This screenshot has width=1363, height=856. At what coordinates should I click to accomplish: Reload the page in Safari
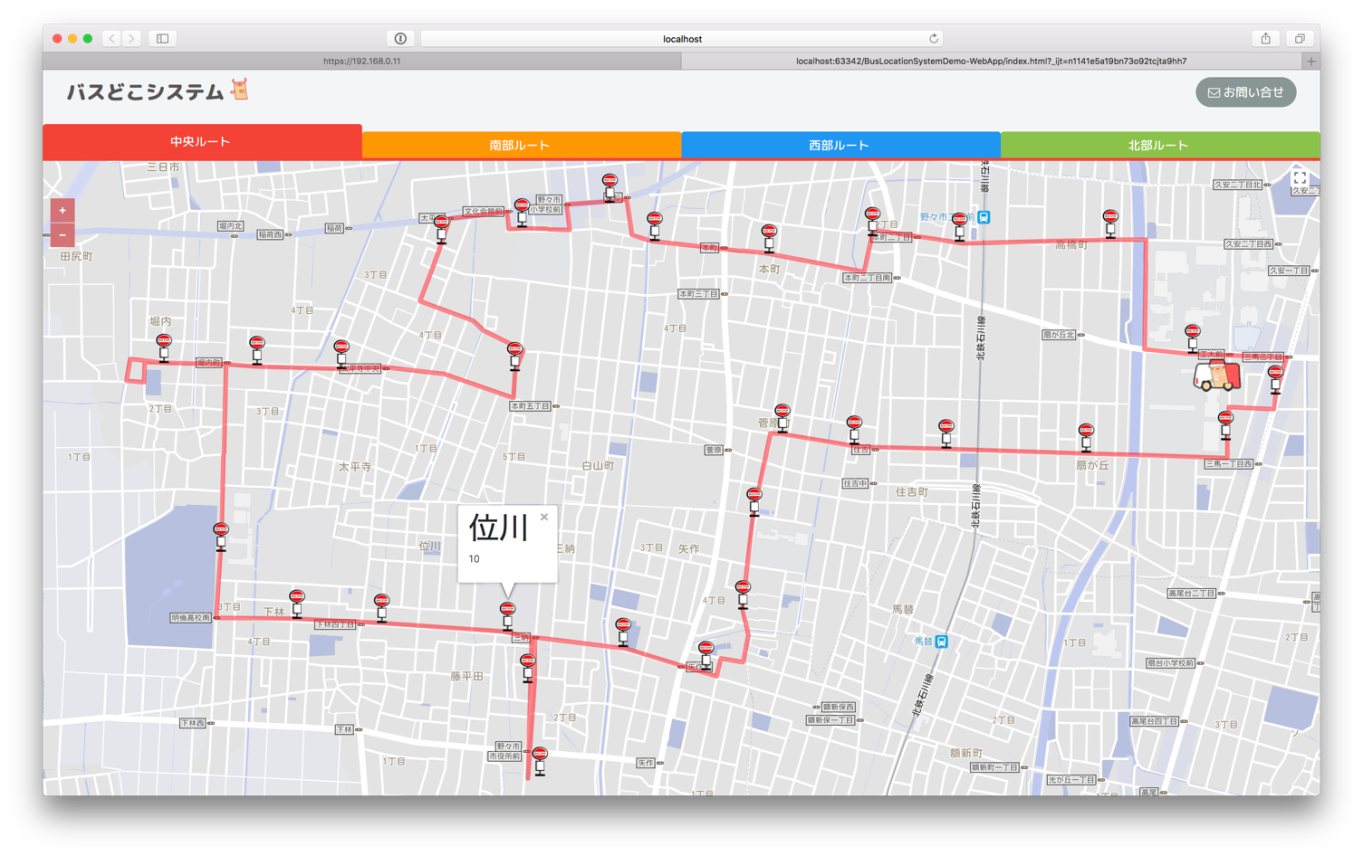pyautogui.click(x=934, y=39)
